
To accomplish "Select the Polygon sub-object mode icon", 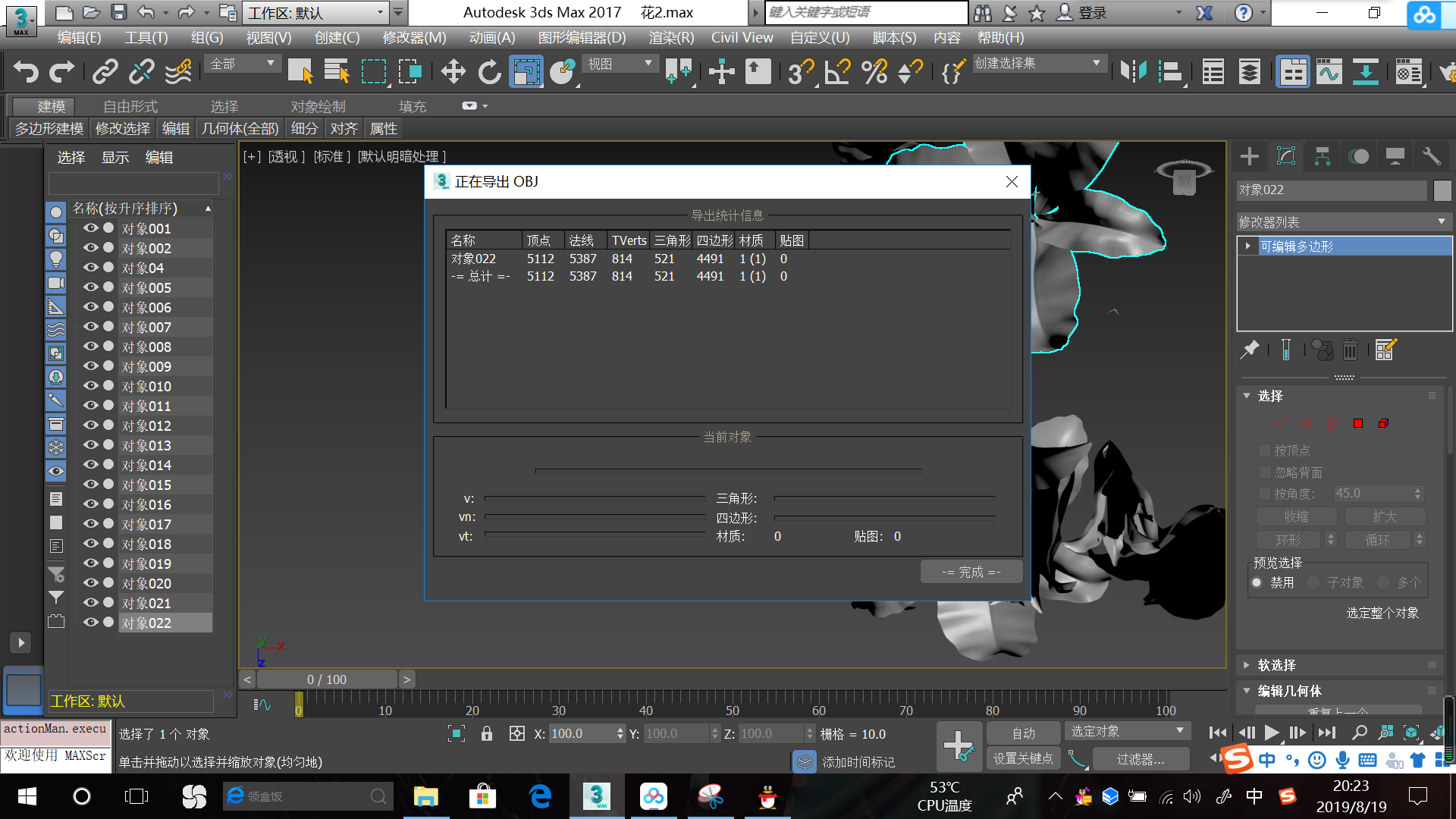I will point(1358,423).
